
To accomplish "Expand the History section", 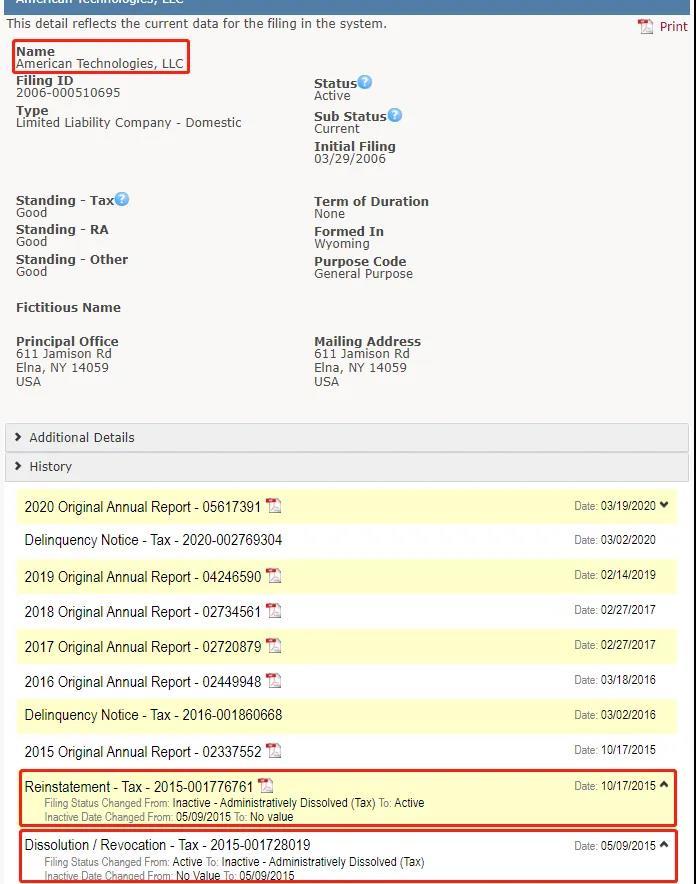I will pyautogui.click(x=347, y=467).
